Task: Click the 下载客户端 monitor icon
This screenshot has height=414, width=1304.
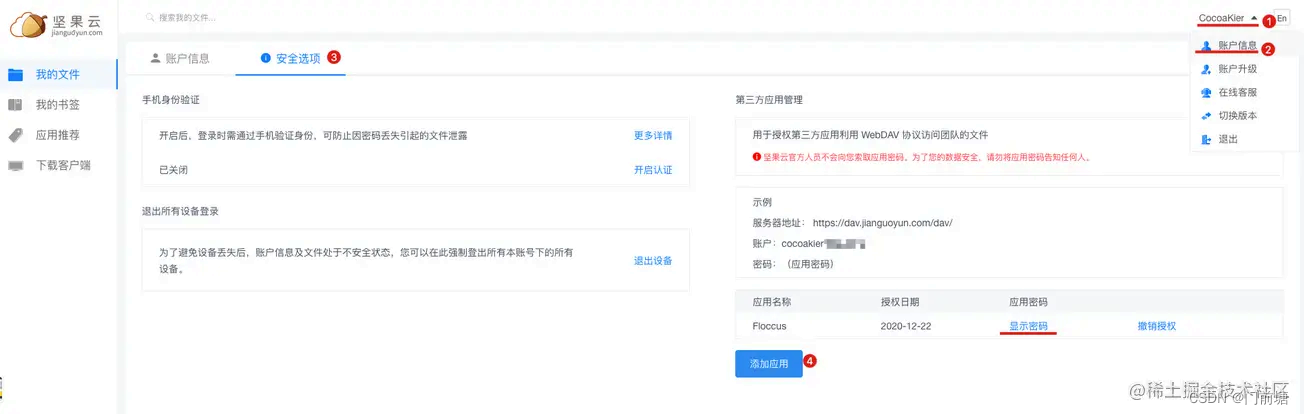Action: pos(16,165)
